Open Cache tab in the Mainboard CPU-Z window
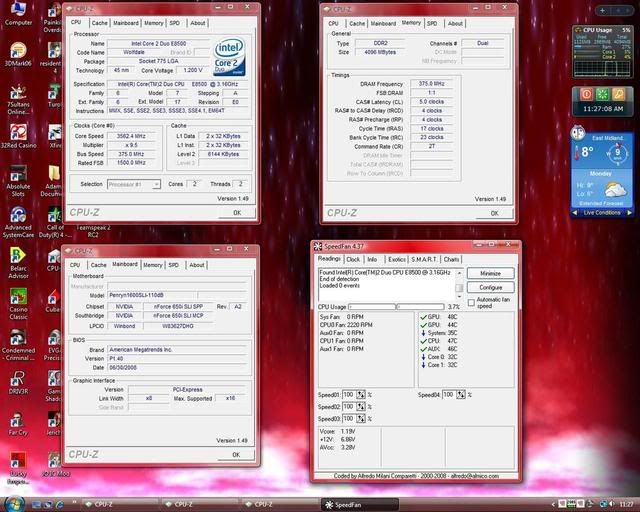The height and width of the screenshot is (512, 640). click(x=98, y=265)
